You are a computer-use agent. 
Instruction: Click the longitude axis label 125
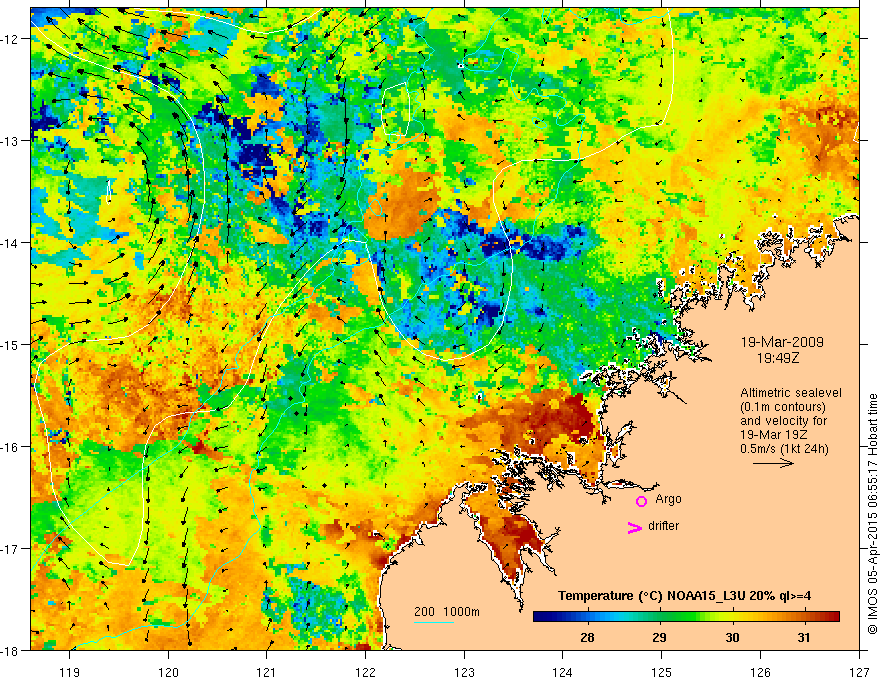click(x=661, y=672)
